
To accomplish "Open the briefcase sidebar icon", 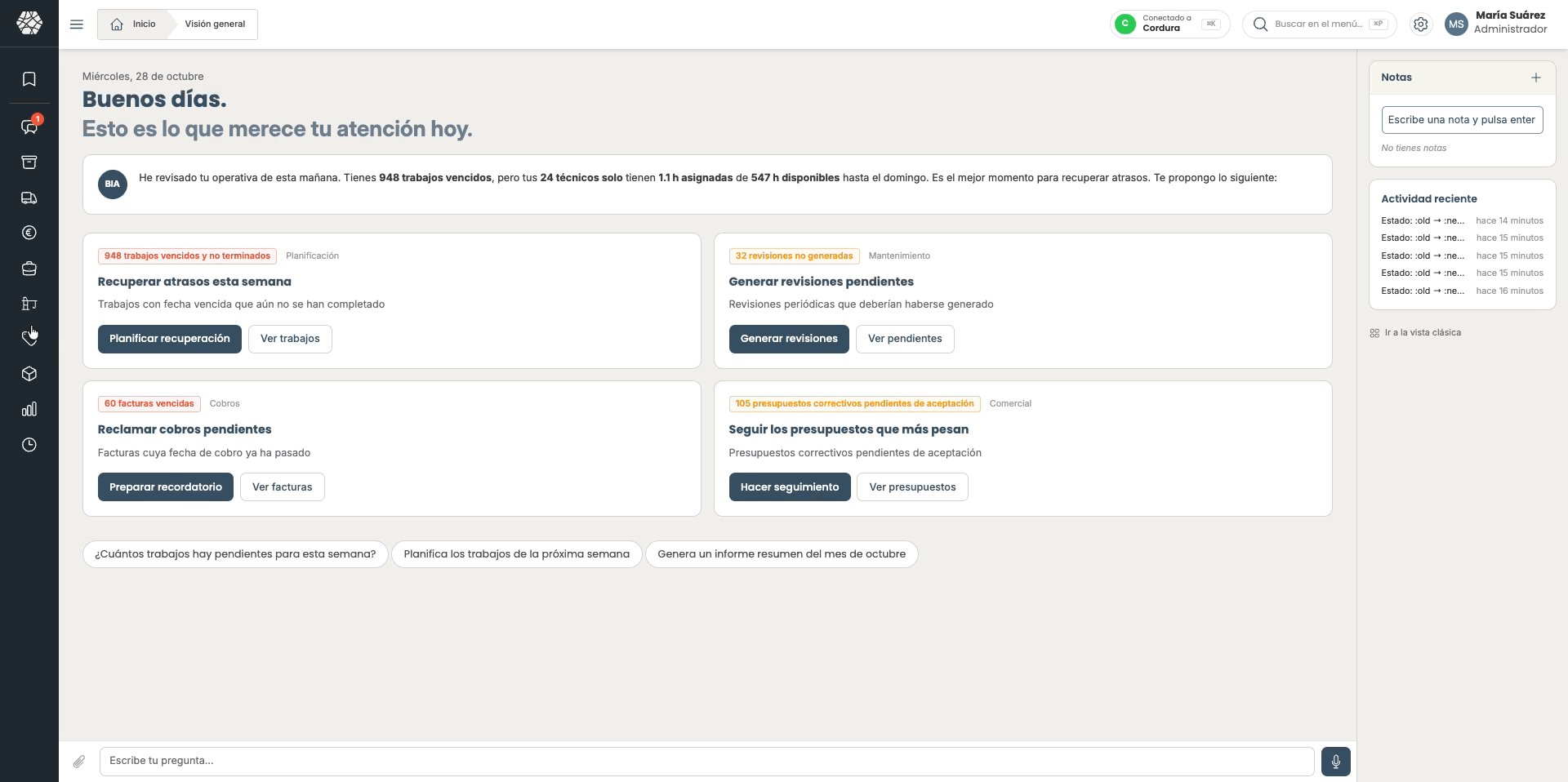I will (x=29, y=269).
